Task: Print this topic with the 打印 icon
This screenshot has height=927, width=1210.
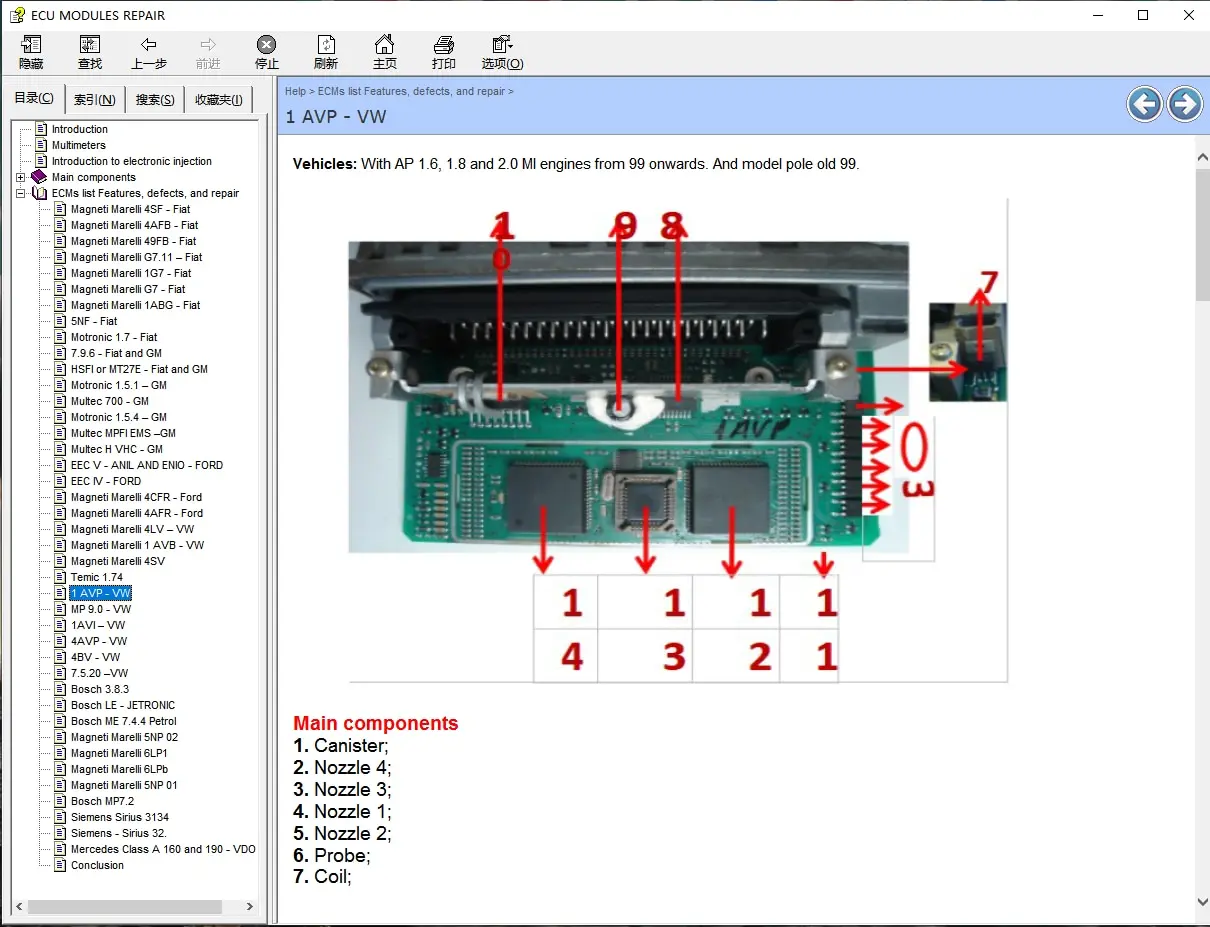Action: 443,52
